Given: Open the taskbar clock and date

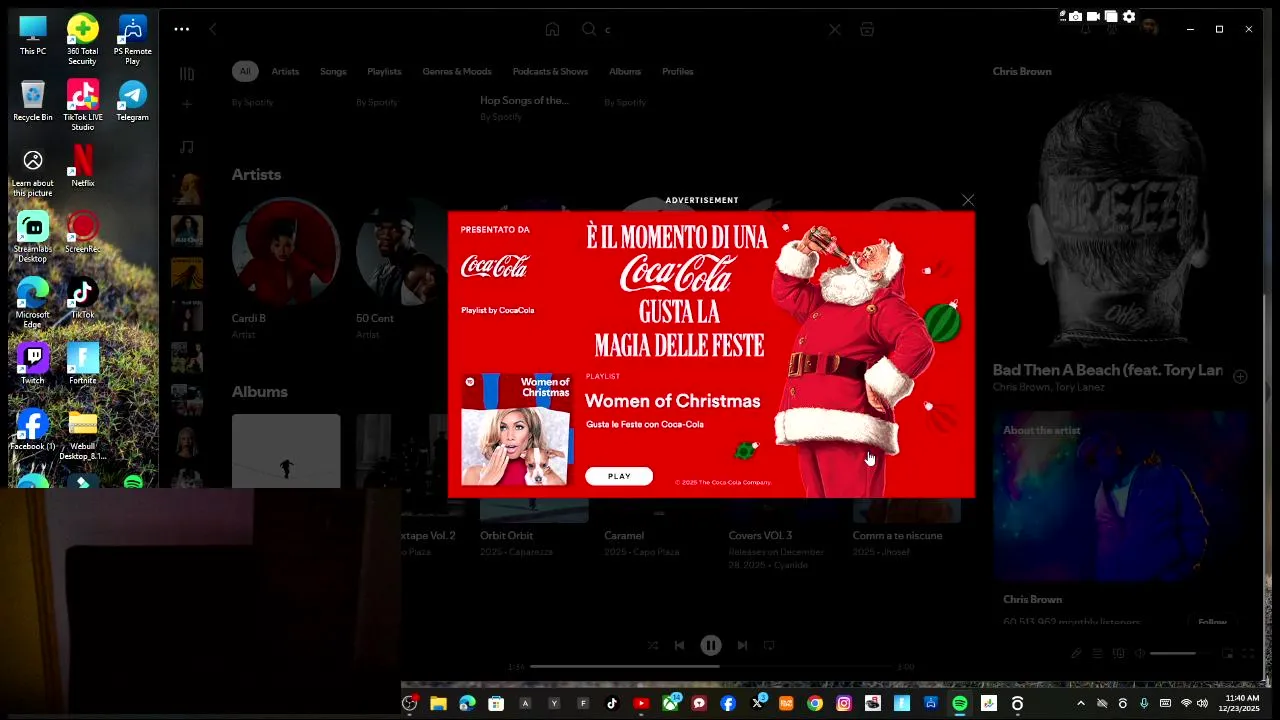Looking at the screenshot, I should 1242,703.
